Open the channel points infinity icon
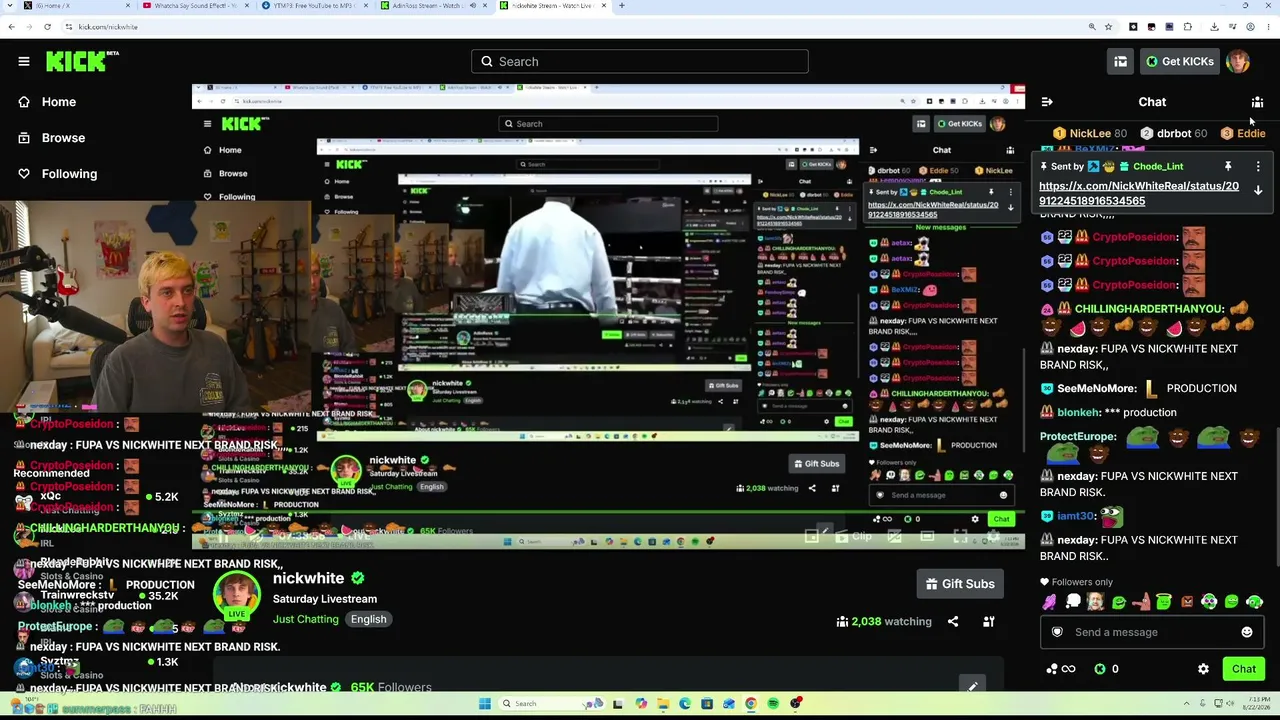Screen dimensions: 1280x720 [1061, 669]
